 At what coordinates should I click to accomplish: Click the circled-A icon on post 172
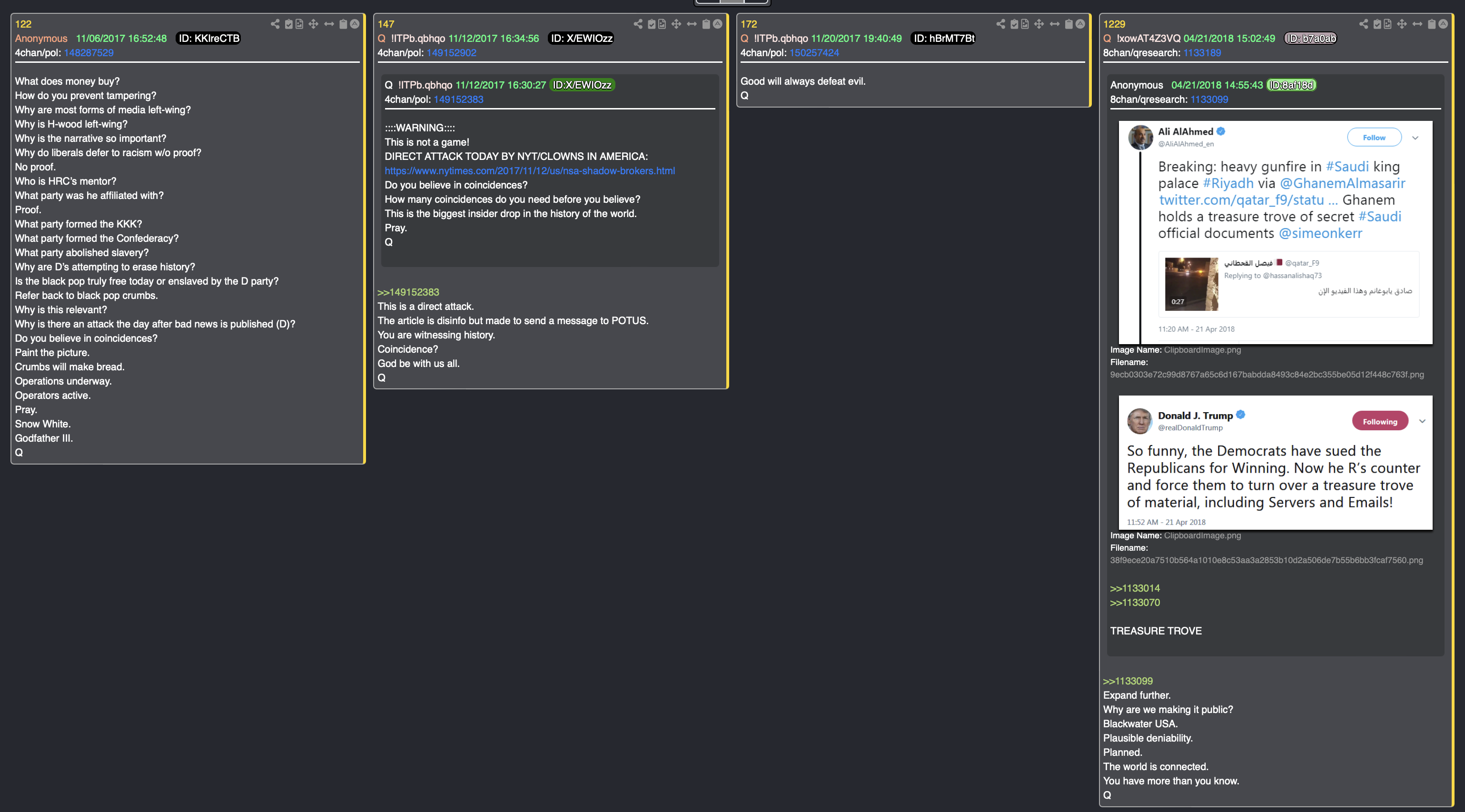(1080, 24)
